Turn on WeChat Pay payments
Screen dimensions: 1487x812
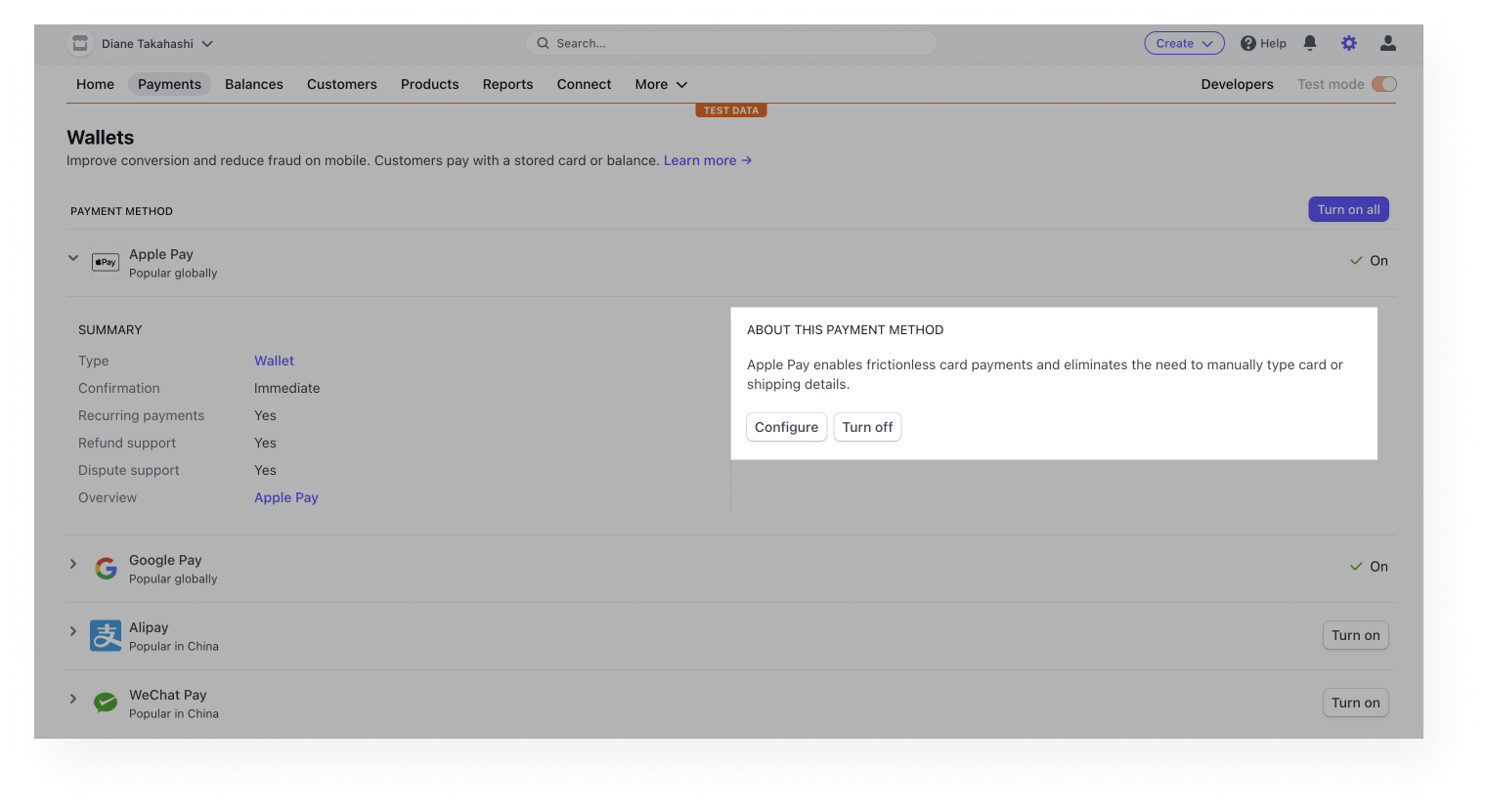coord(1355,703)
